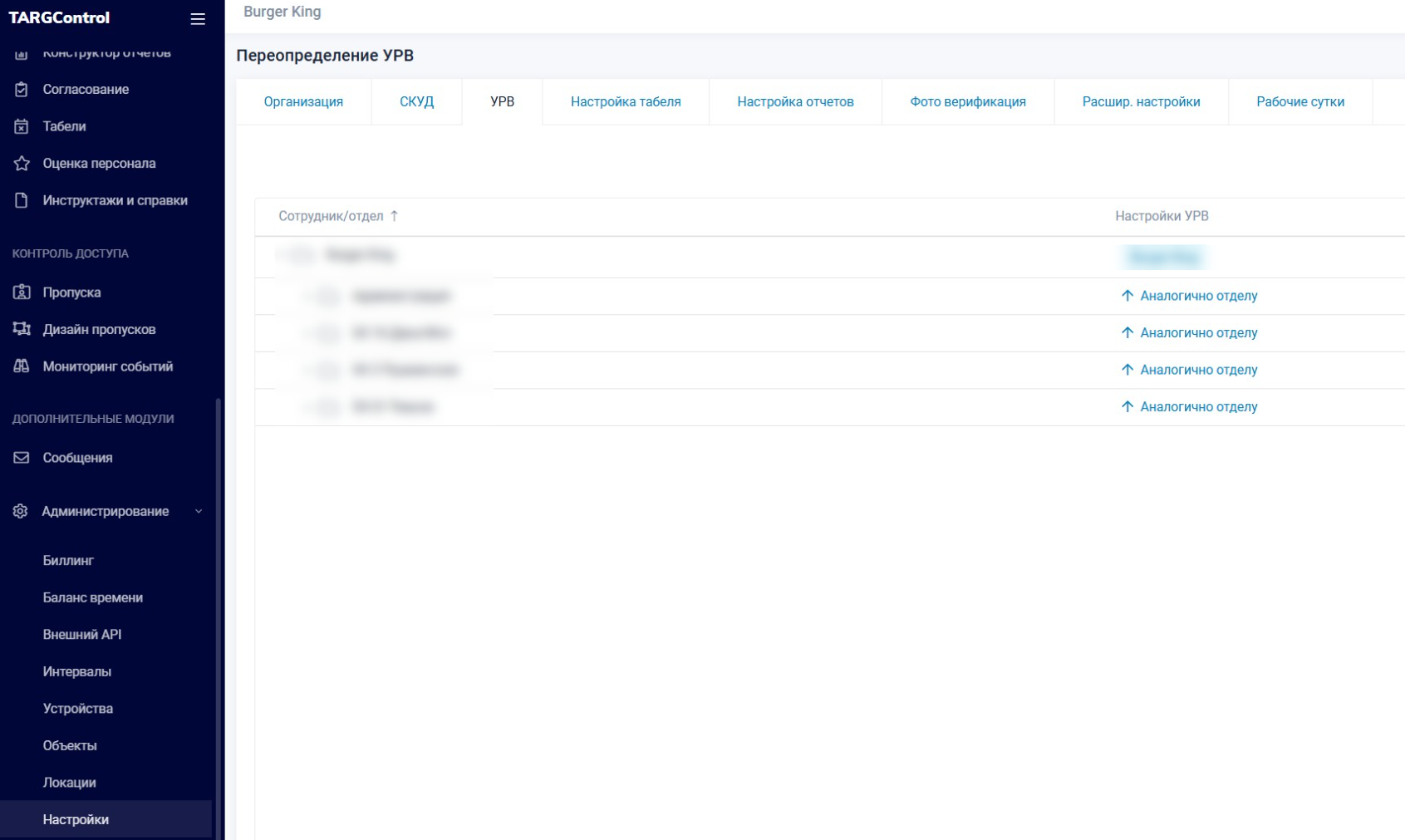1405x840 pixels.
Task: Click the star icon for Оценка персонала
Action: pyautogui.click(x=22, y=164)
